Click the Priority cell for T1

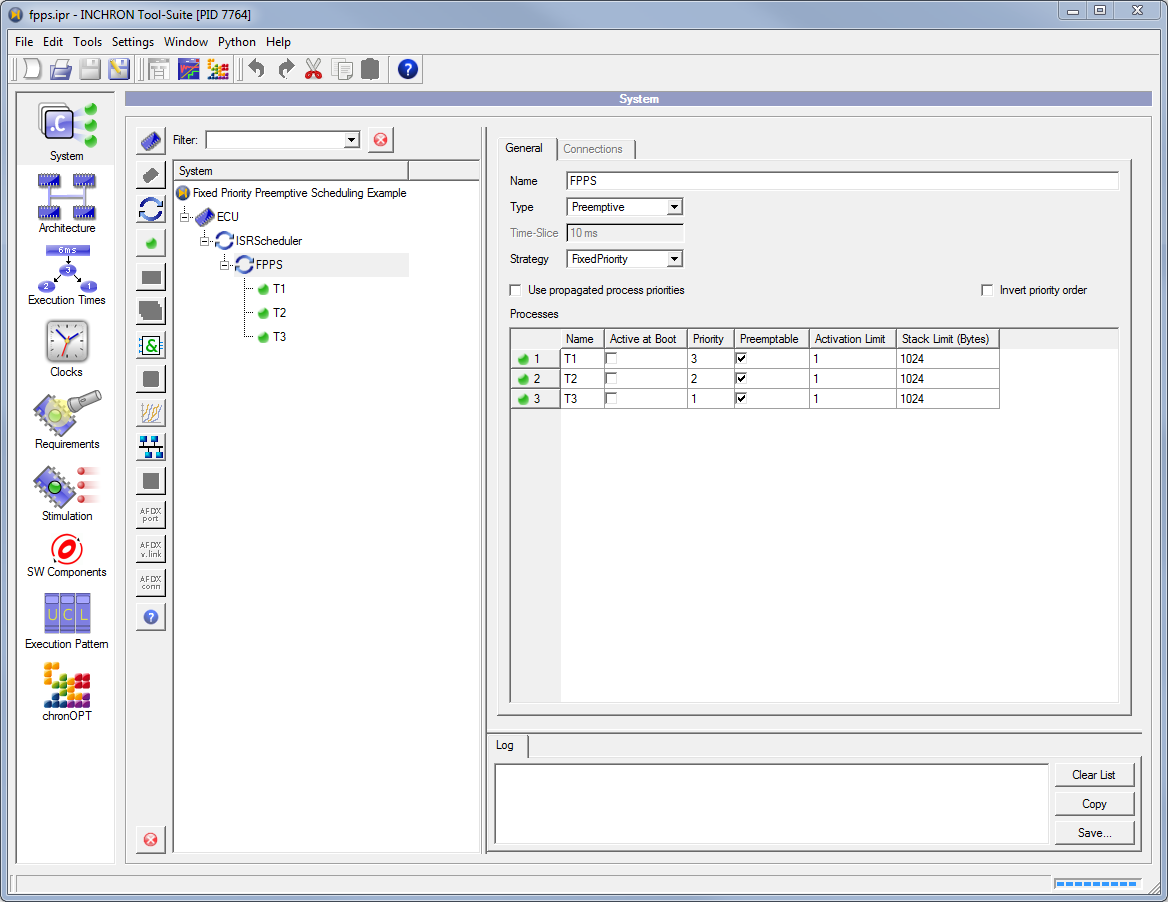[x=711, y=358]
